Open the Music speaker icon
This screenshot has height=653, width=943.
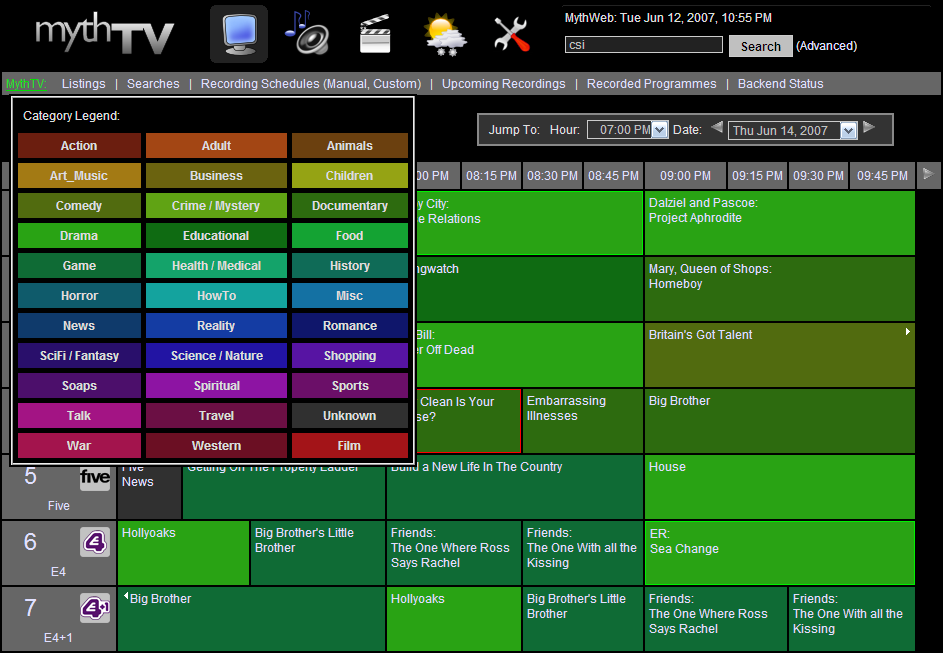[307, 33]
